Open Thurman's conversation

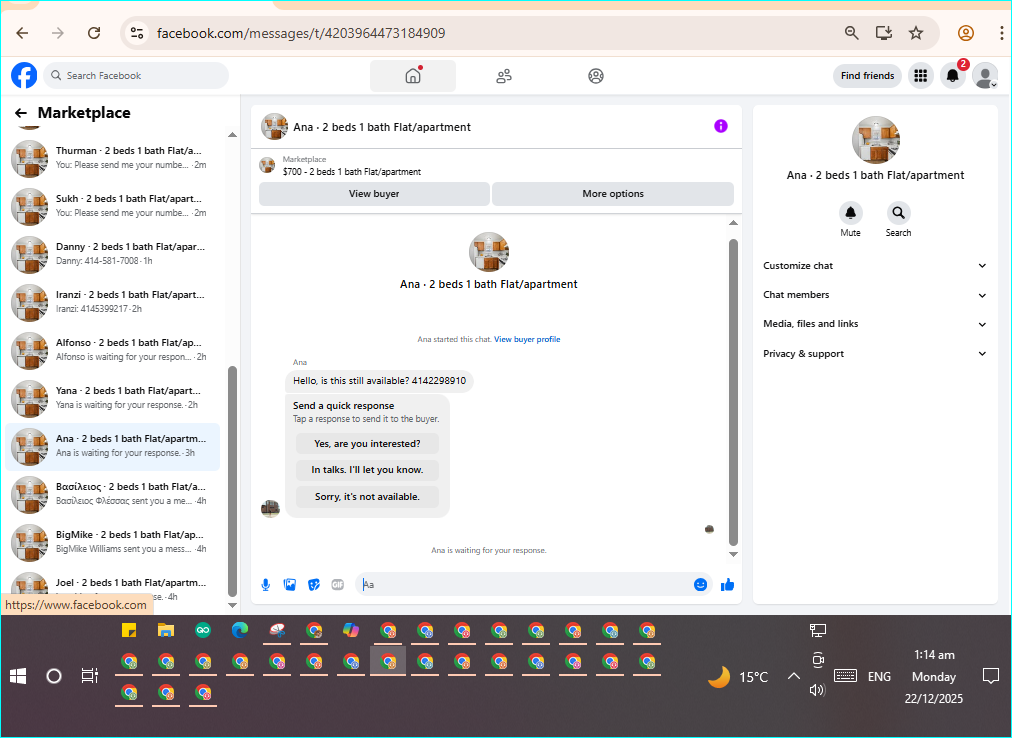113,158
